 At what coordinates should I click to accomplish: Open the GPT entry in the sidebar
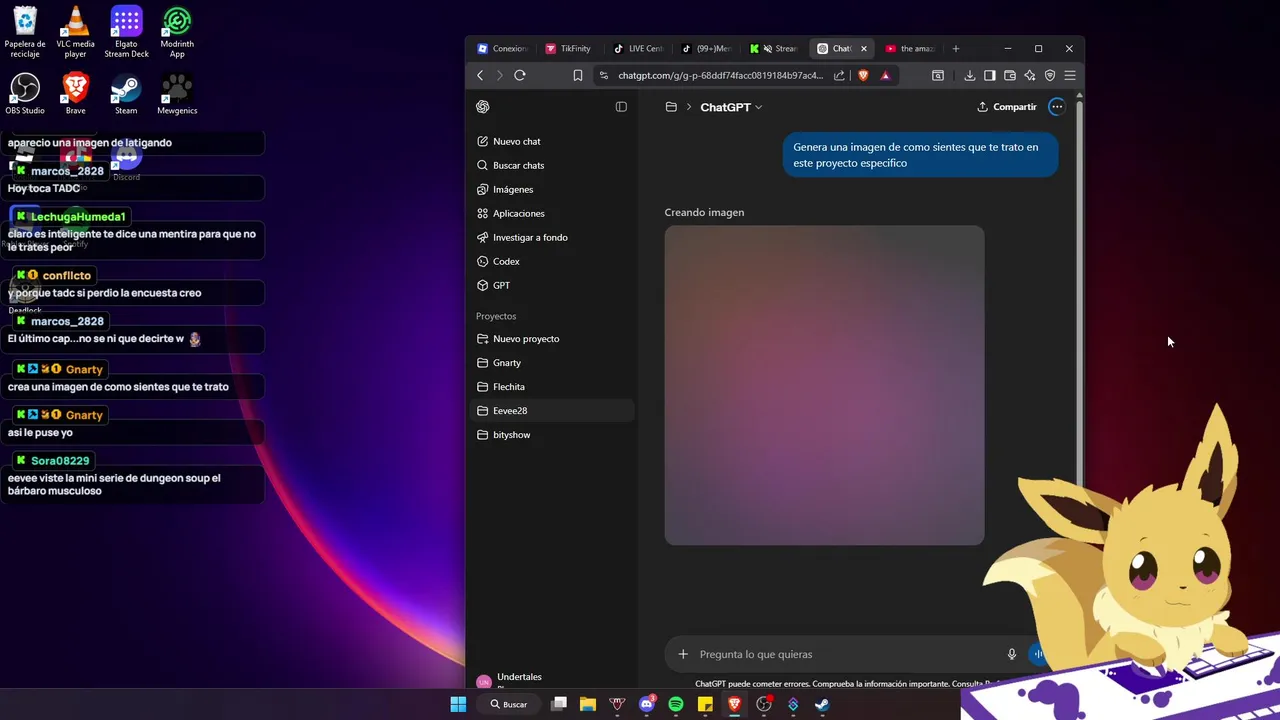551,285
